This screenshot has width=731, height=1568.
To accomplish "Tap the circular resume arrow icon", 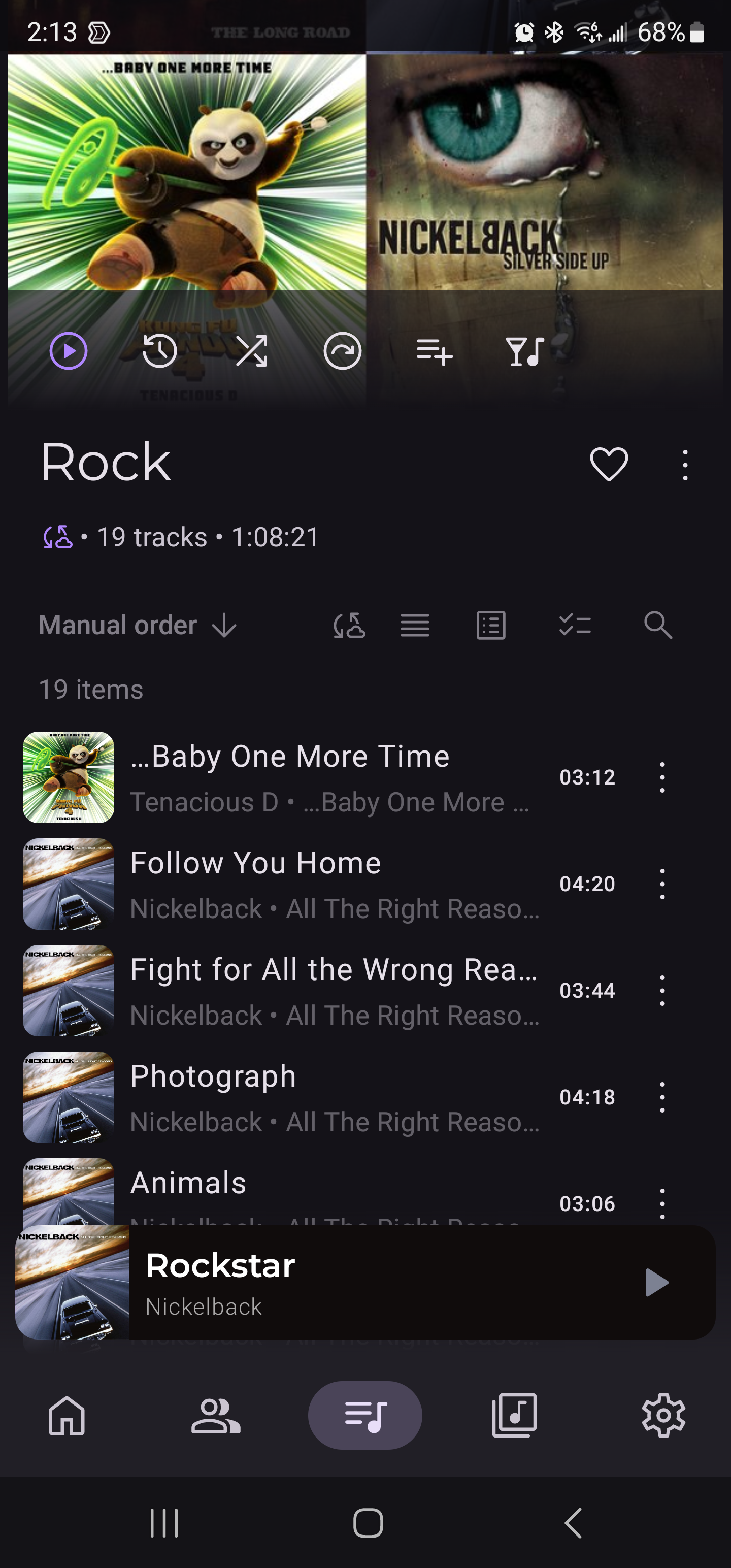I will pyautogui.click(x=343, y=350).
